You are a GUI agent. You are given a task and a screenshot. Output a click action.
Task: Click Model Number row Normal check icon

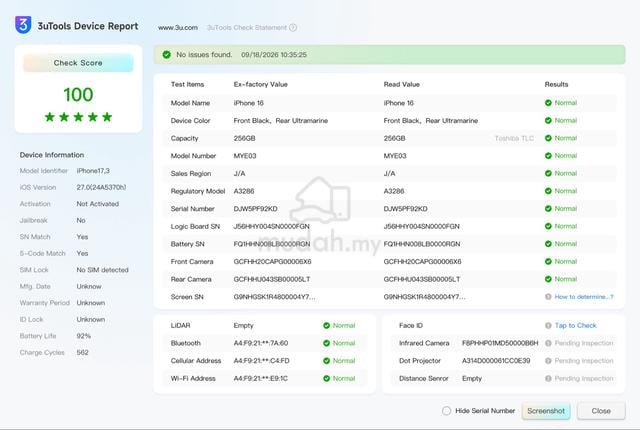coord(548,155)
